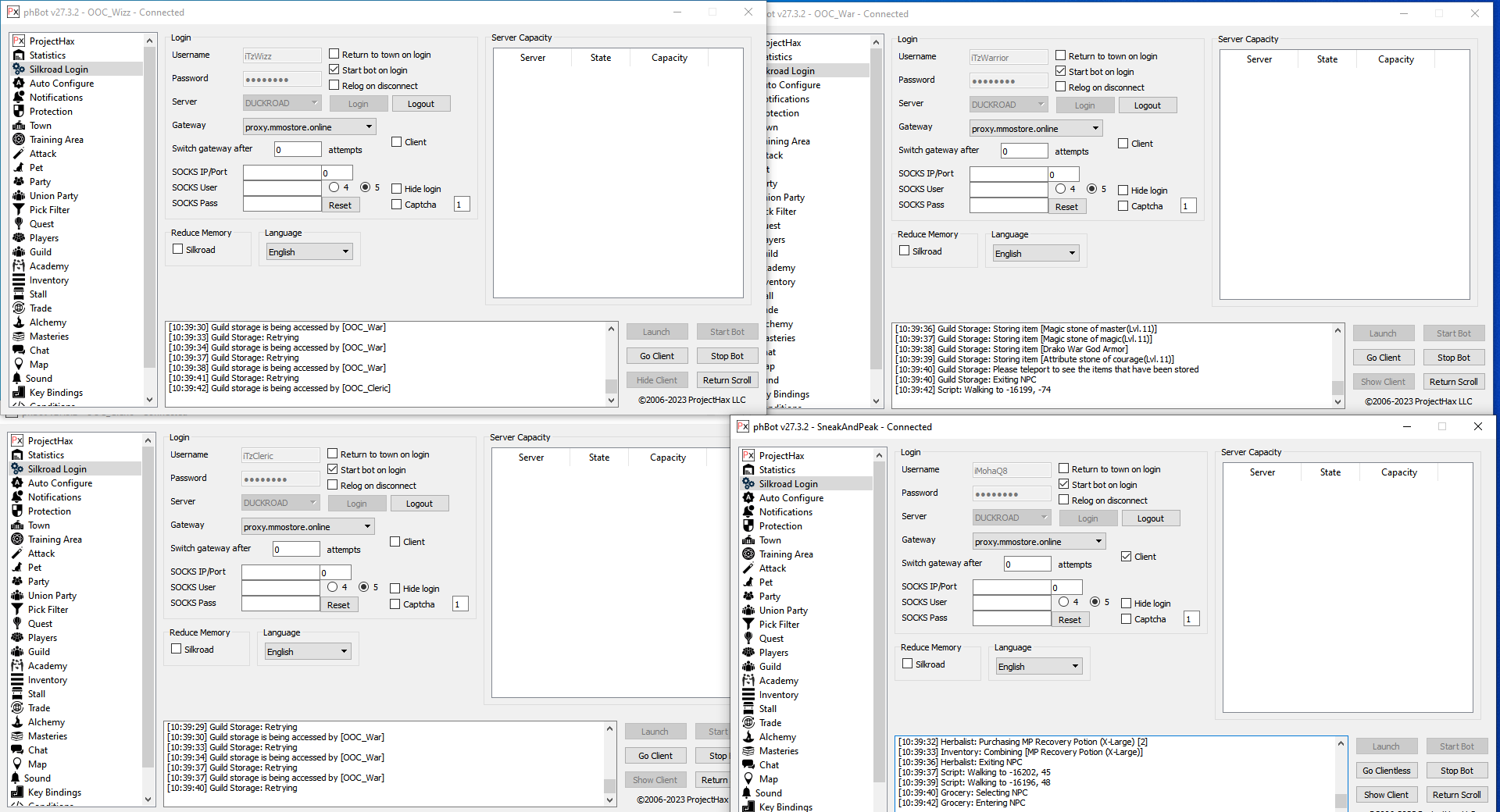Open the Auto Configure section in the OOC_Wizz window
This screenshot has width=1500, height=812.
[x=61, y=84]
